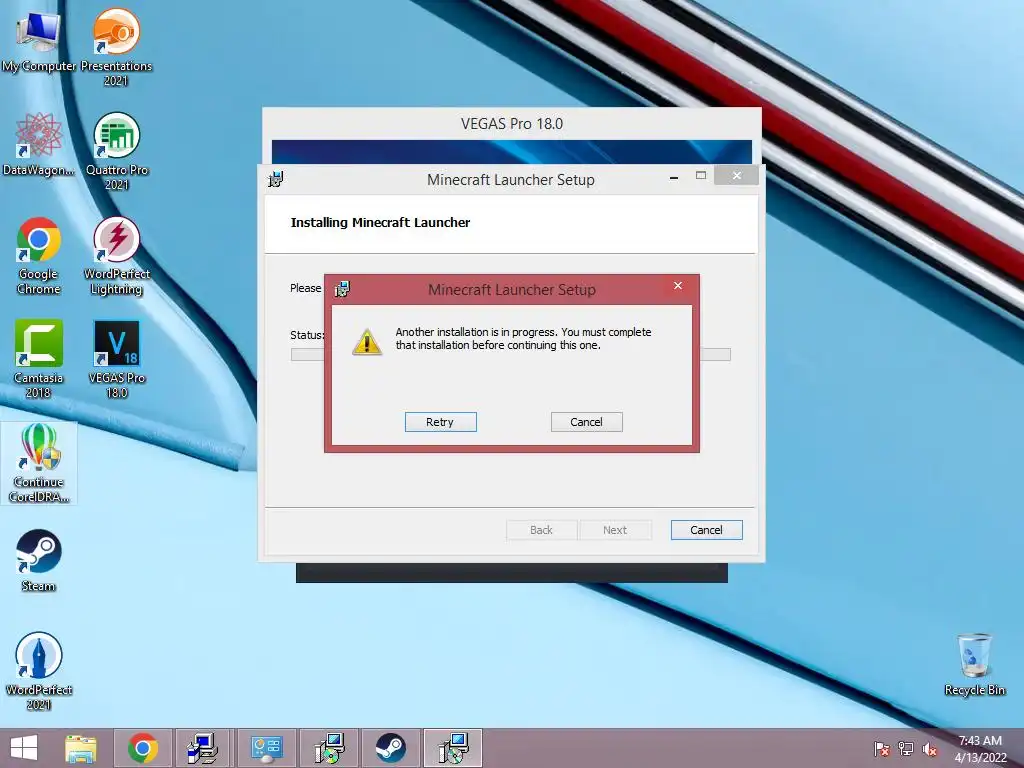Click the computer setup icon next to Chrome in taskbar
The image size is (1024, 768).
click(x=204, y=748)
